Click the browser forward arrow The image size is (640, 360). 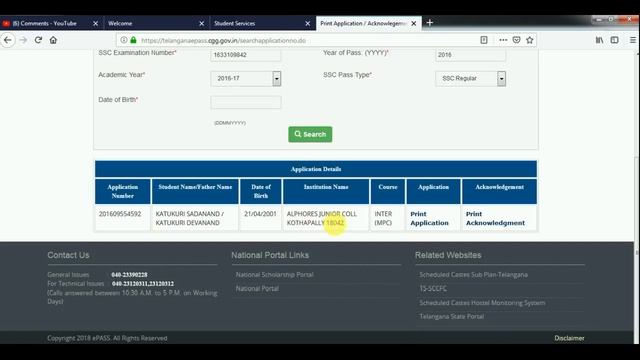click(23, 40)
